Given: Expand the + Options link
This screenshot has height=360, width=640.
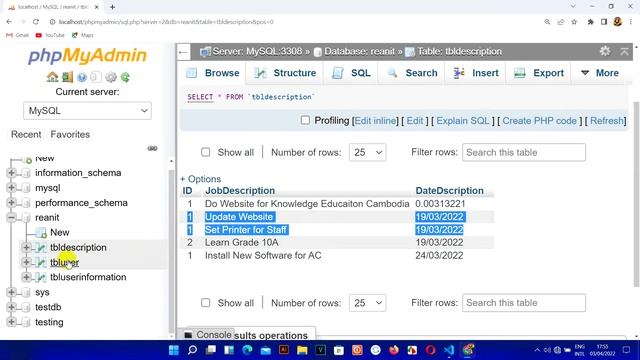Looking at the screenshot, I should point(200,179).
